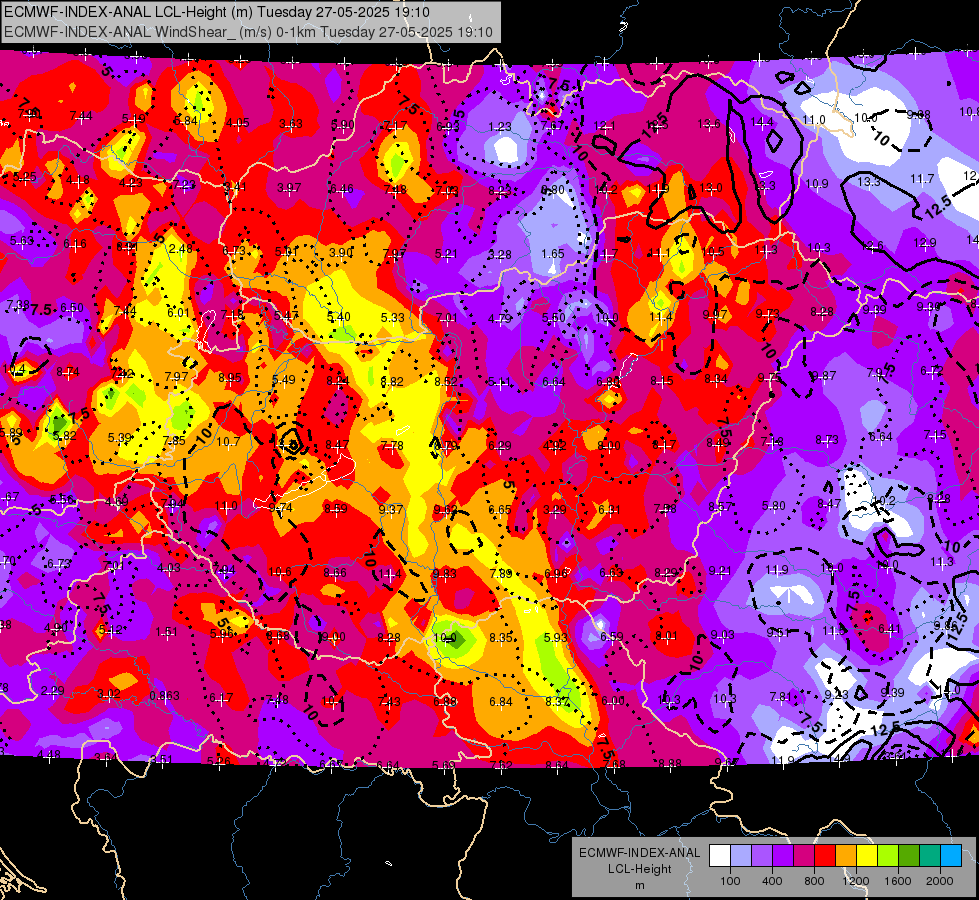Click the legend tick label 800
This screenshot has width=979, height=900.
[x=814, y=881]
